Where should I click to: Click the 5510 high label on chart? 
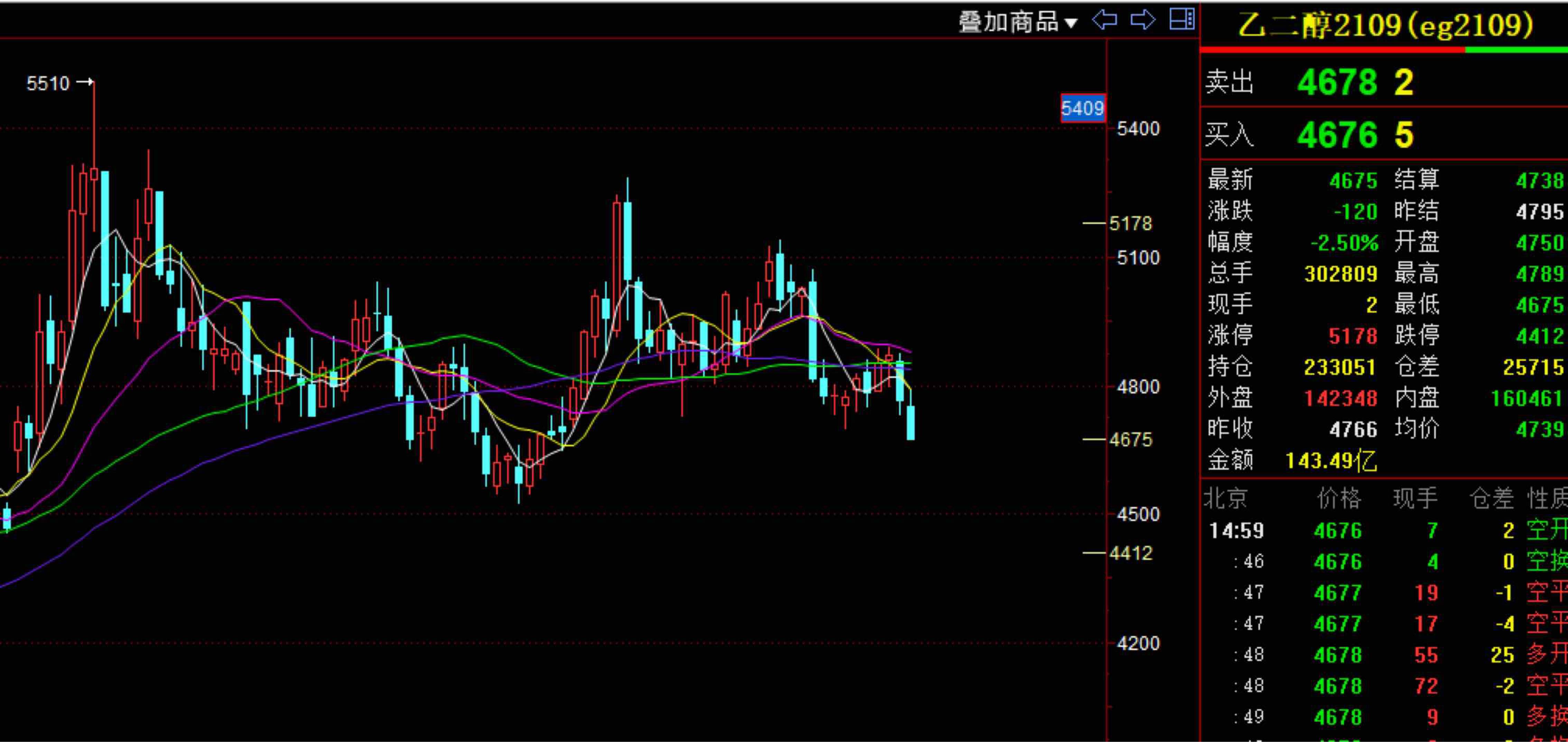point(48,83)
